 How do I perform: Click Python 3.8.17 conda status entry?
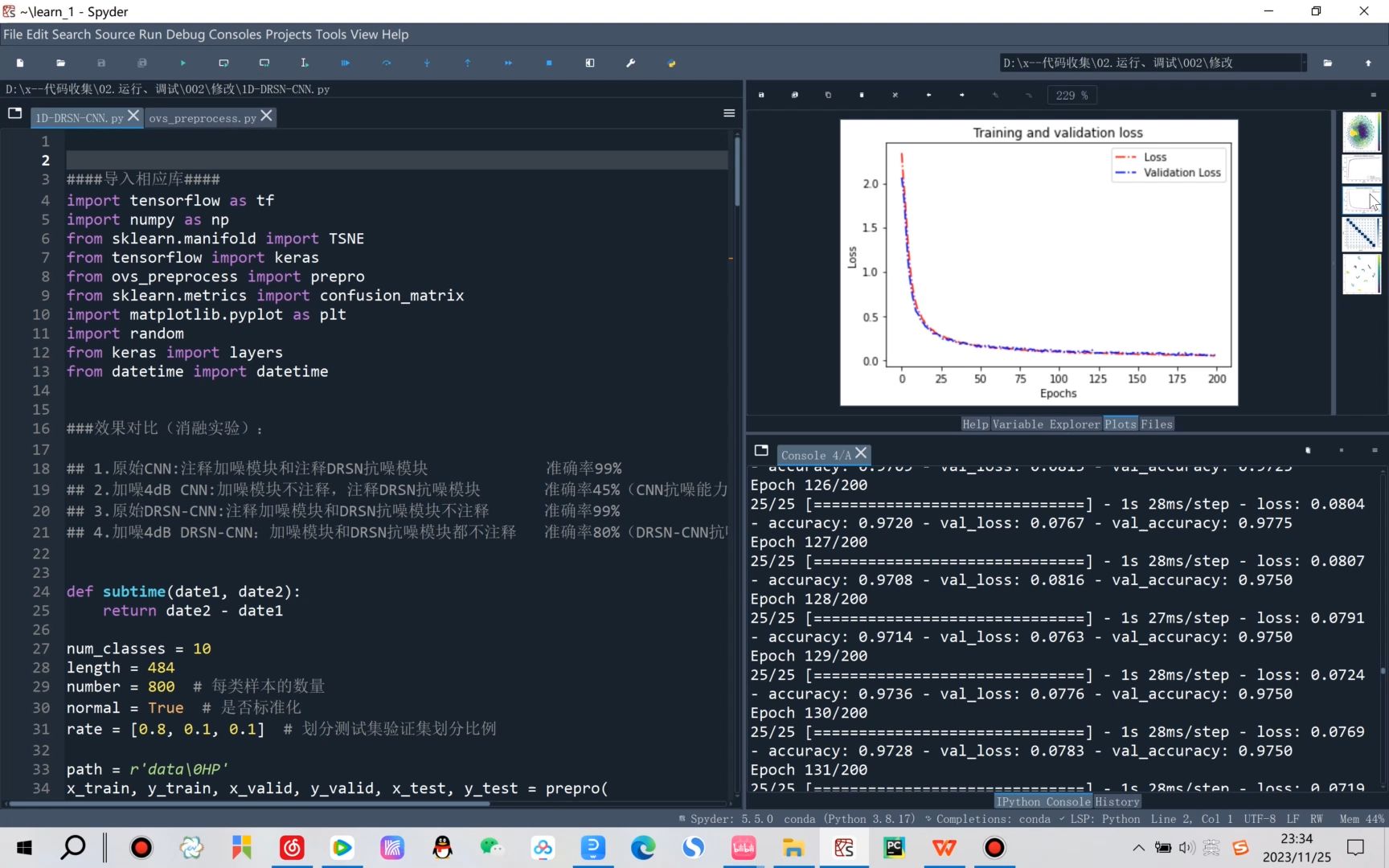[850, 819]
